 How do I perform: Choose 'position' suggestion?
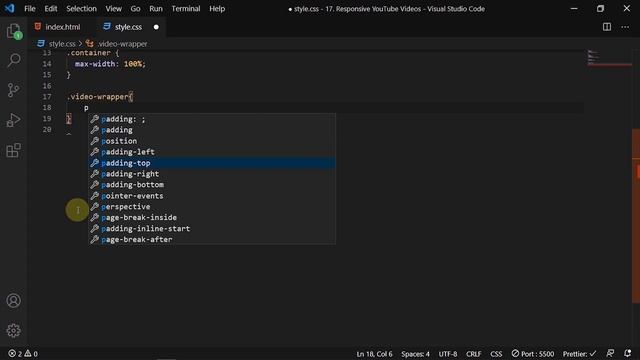click(212, 141)
